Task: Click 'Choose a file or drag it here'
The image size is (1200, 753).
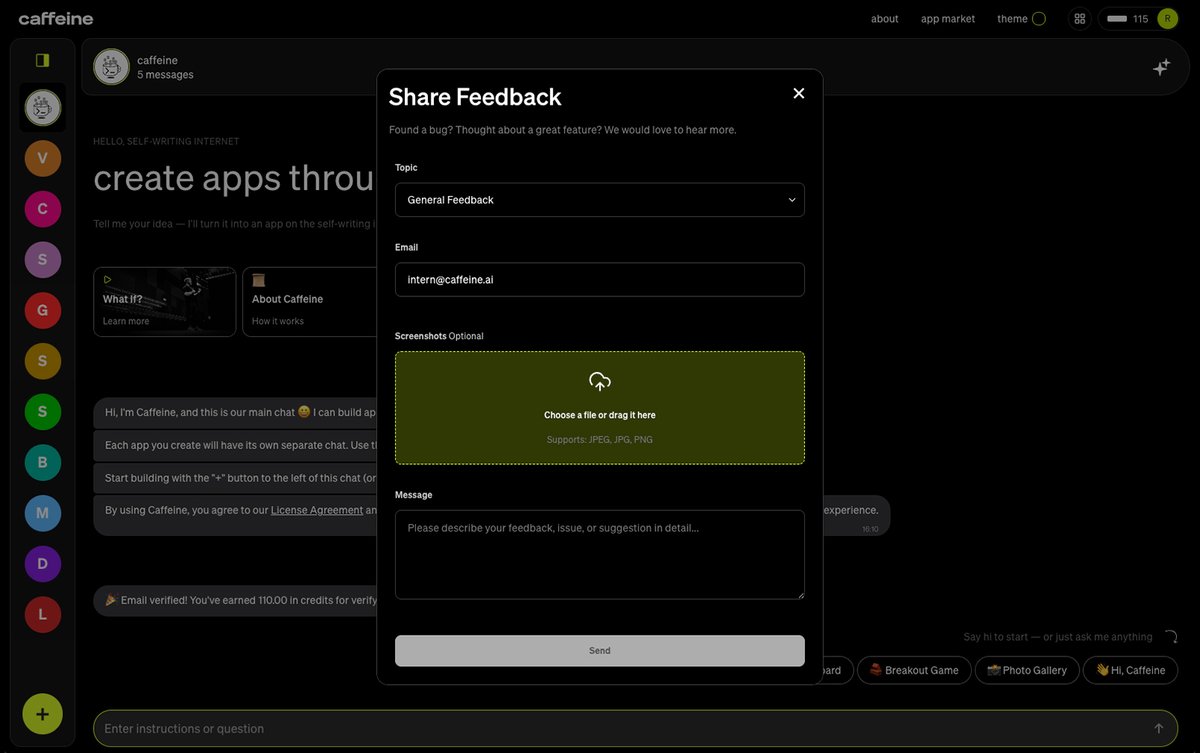Action: click(x=600, y=415)
